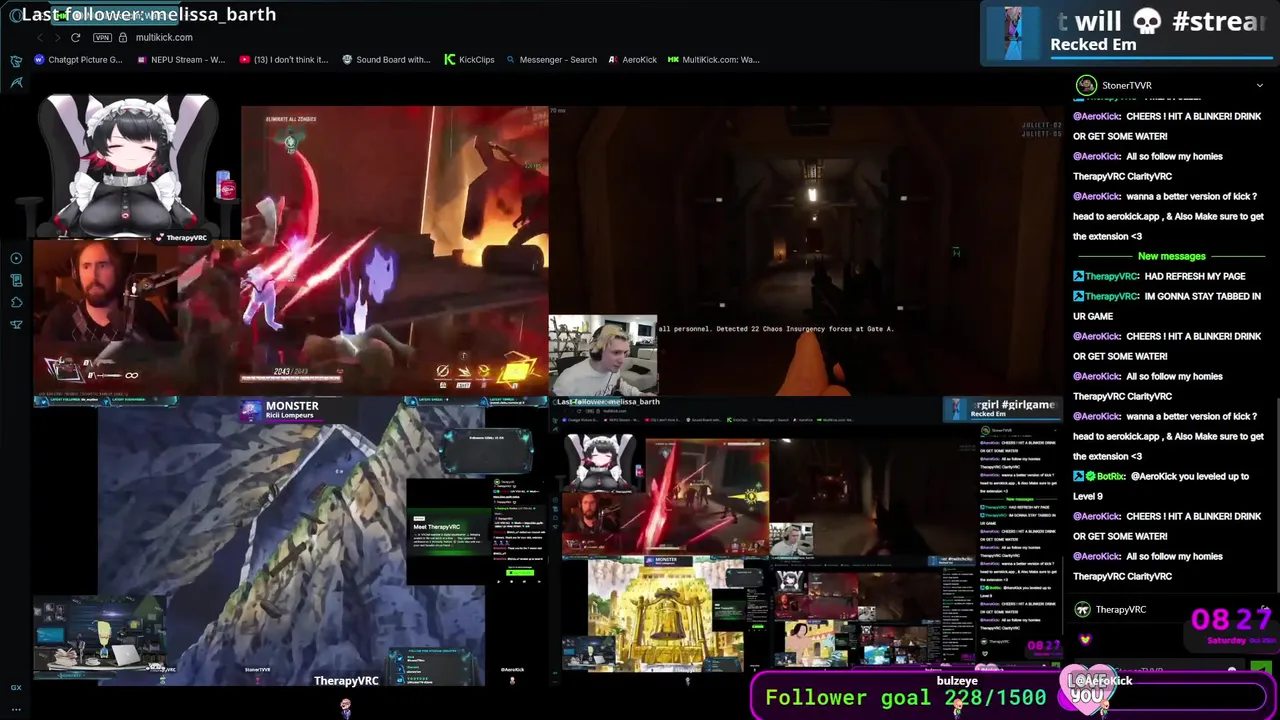Click MONSTER sponsor banner on bottom-left stream
The image size is (1280, 720).
pyautogui.click(x=282, y=410)
